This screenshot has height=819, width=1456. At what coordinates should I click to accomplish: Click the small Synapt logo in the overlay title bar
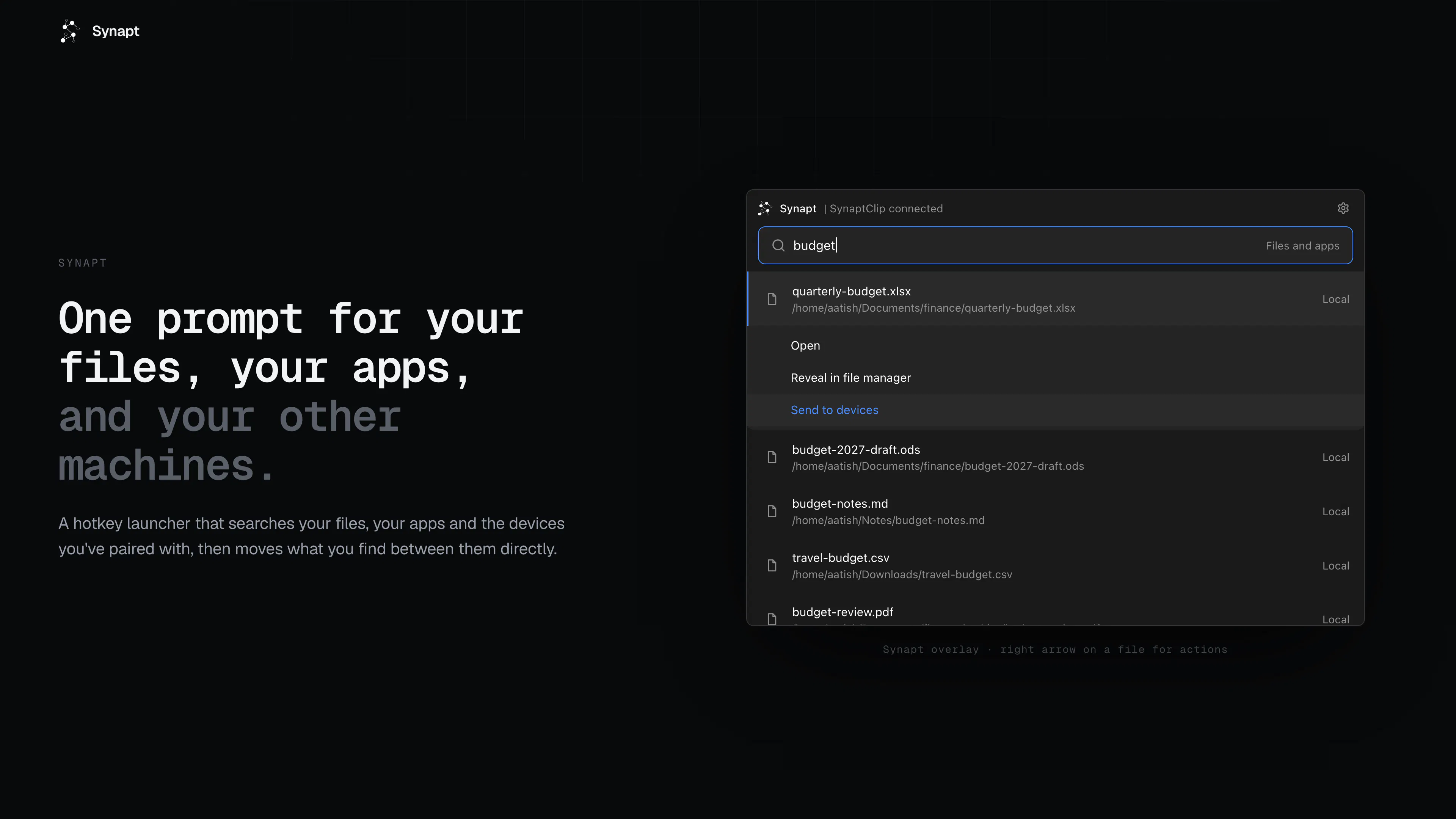(x=764, y=209)
